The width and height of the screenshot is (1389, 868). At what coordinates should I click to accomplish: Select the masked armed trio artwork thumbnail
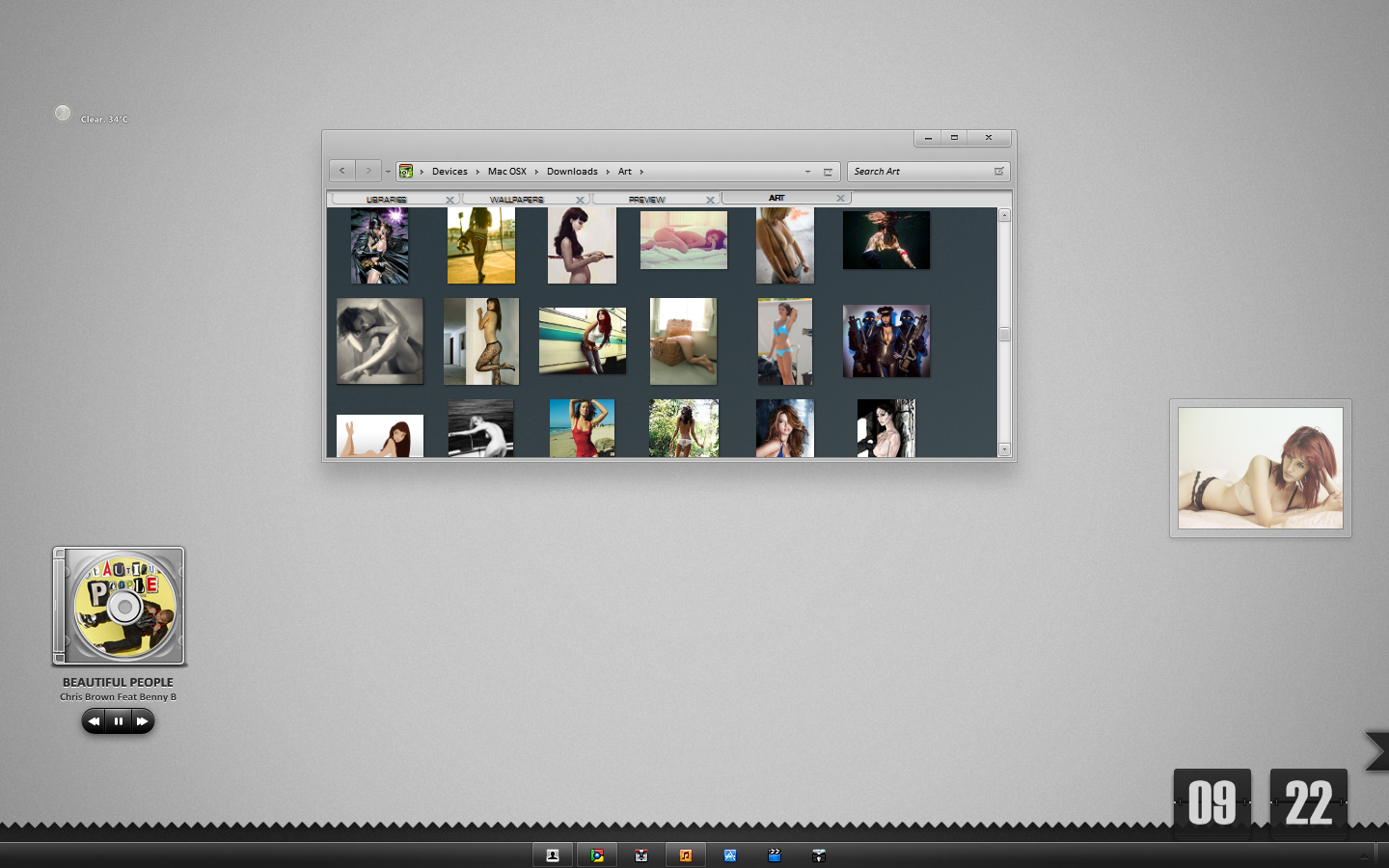[886, 340]
